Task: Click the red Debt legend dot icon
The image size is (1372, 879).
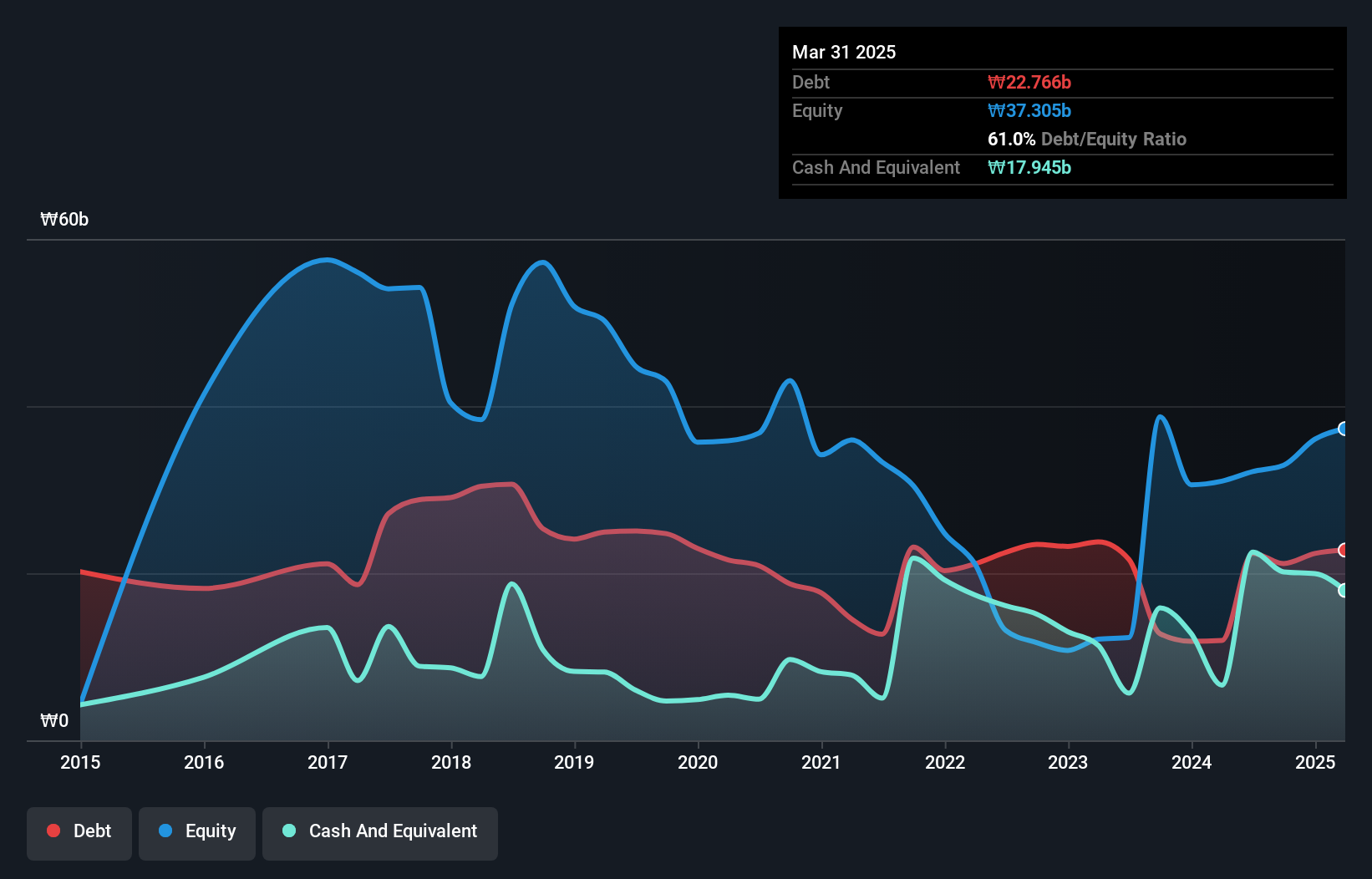Action: [x=52, y=831]
